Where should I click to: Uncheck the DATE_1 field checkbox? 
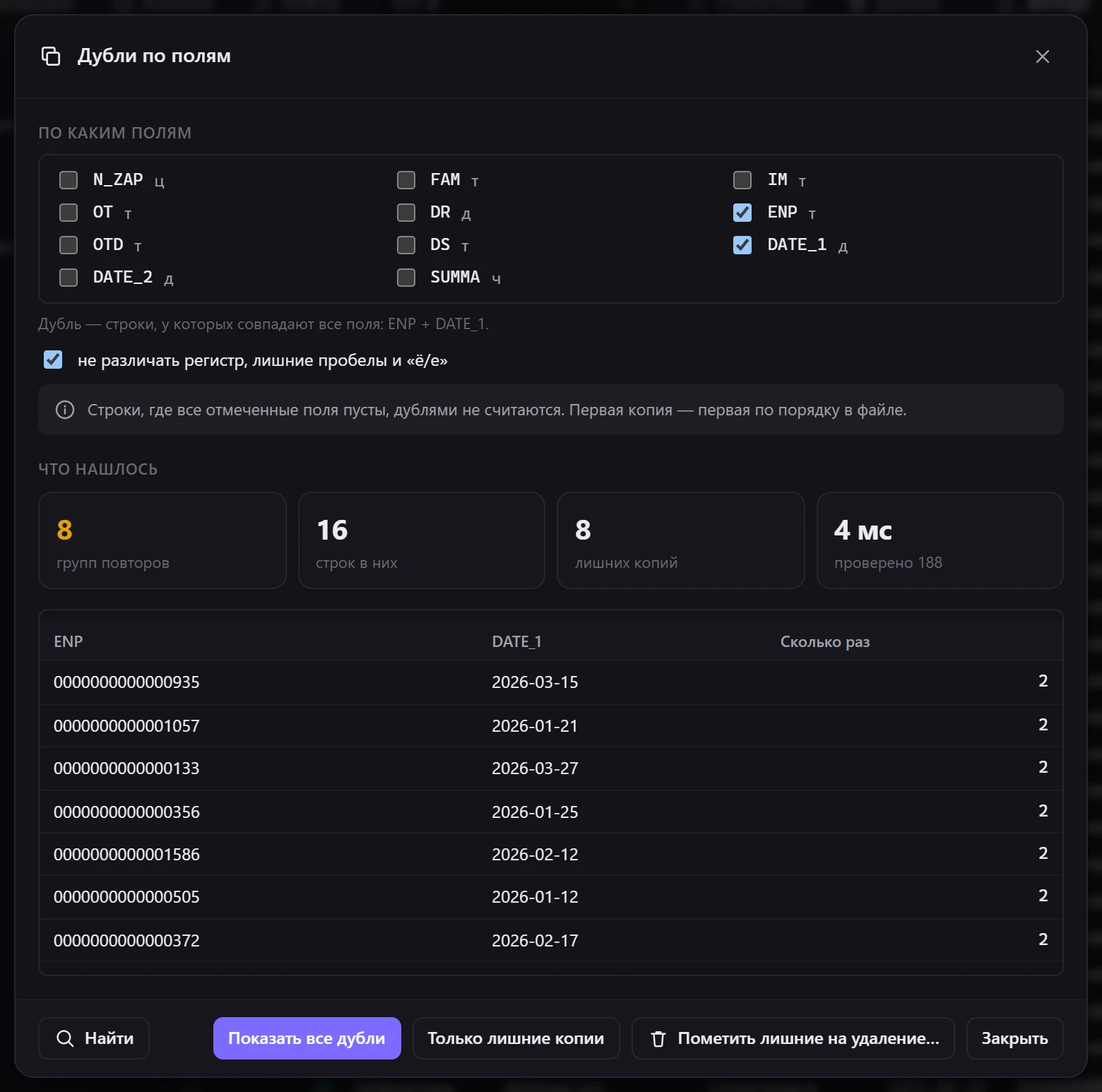tap(742, 245)
